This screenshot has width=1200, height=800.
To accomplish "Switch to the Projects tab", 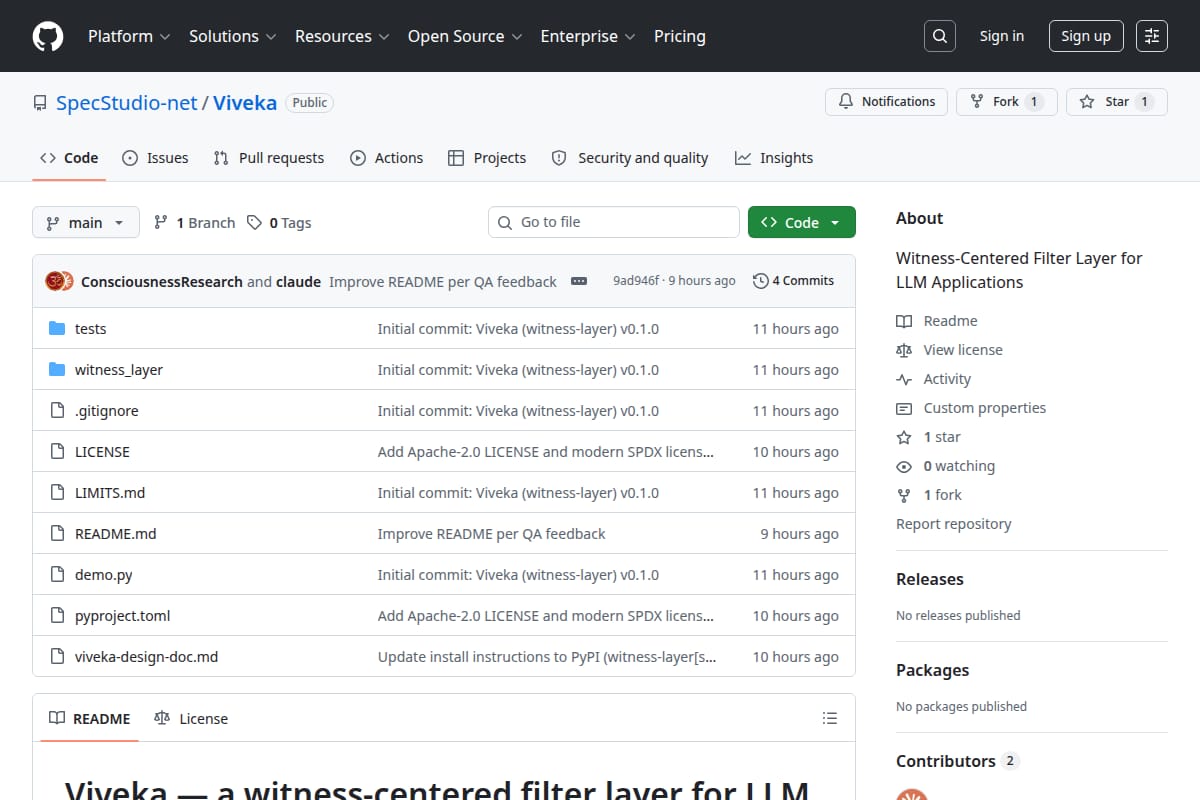I will pos(487,158).
